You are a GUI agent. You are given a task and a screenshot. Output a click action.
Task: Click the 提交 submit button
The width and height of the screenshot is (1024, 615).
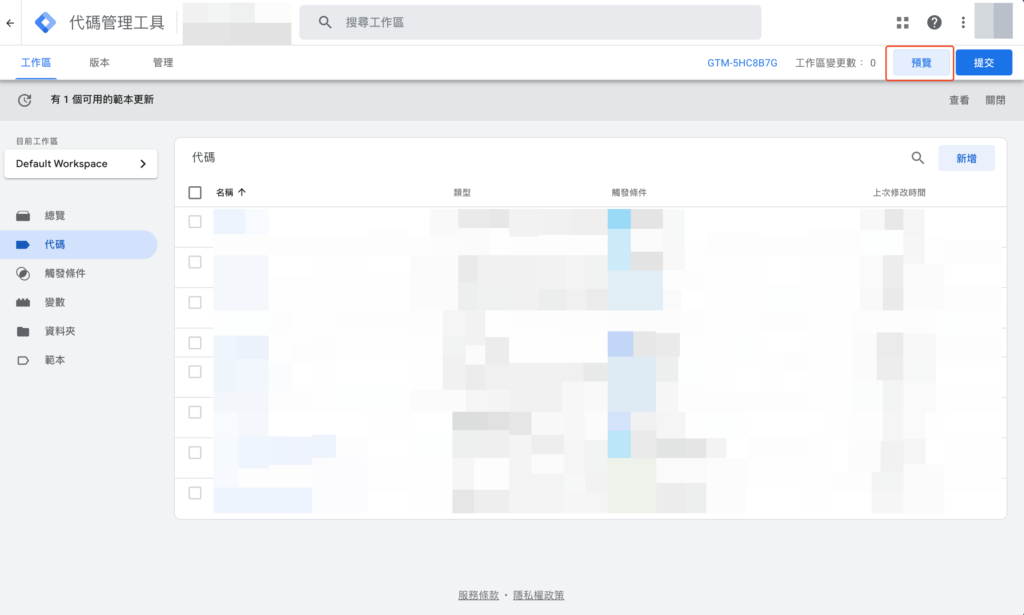[x=984, y=63]
